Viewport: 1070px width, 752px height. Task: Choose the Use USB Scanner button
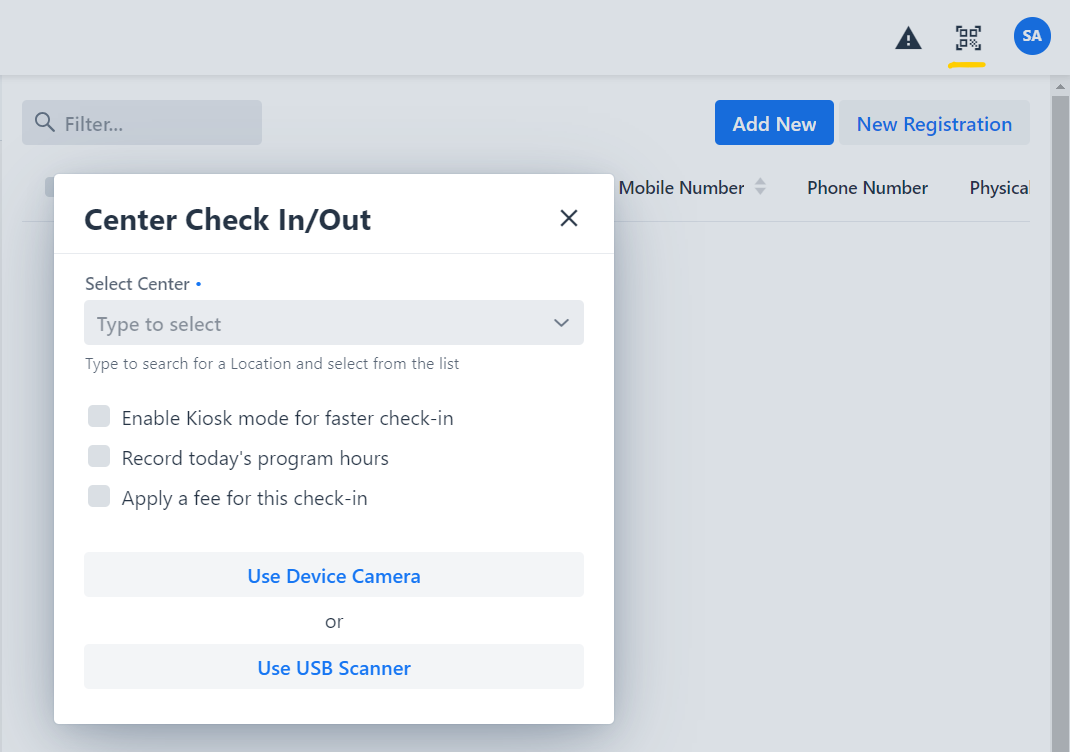[334, 667]
